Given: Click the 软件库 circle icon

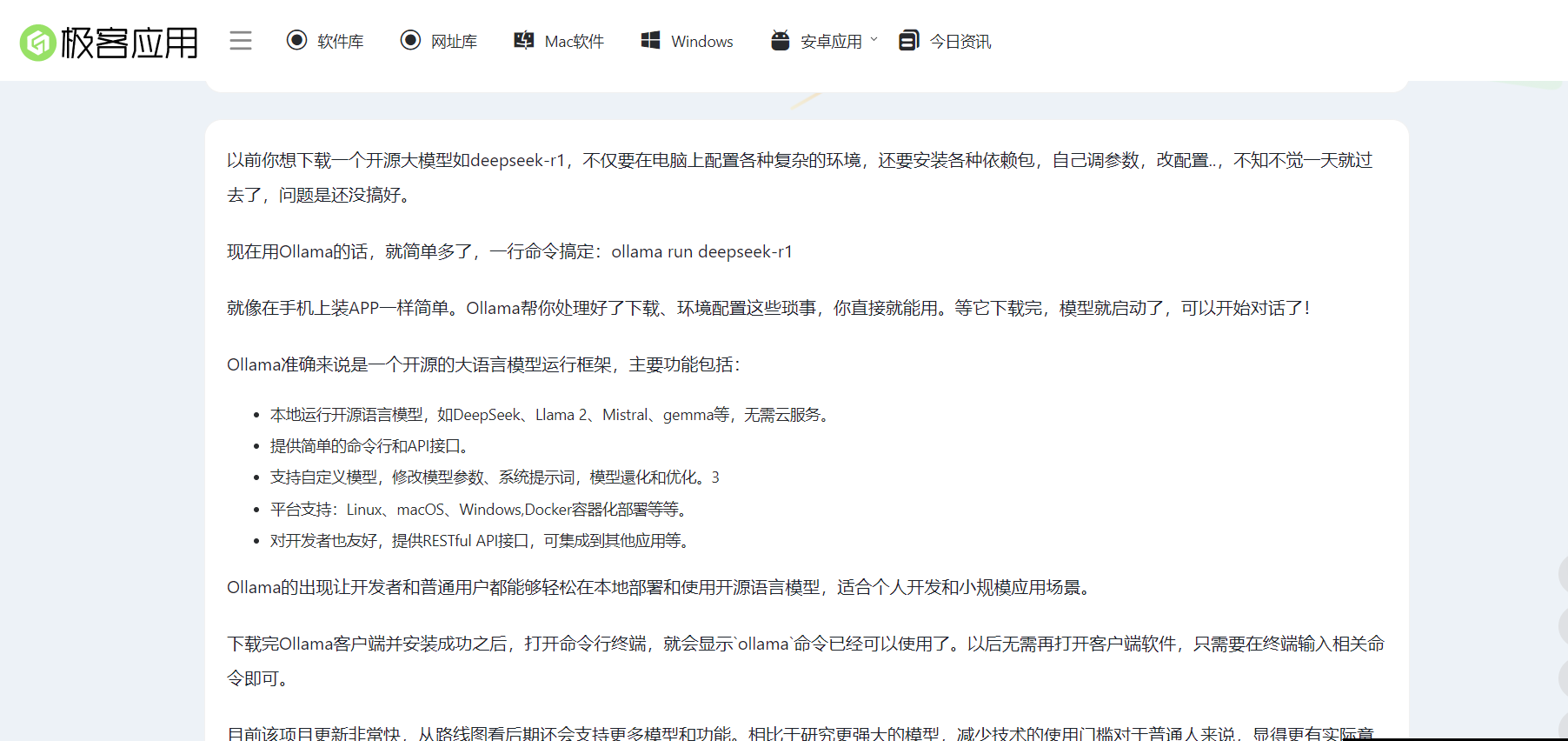Looking at the screenshot, I should [x=296, y=40].
